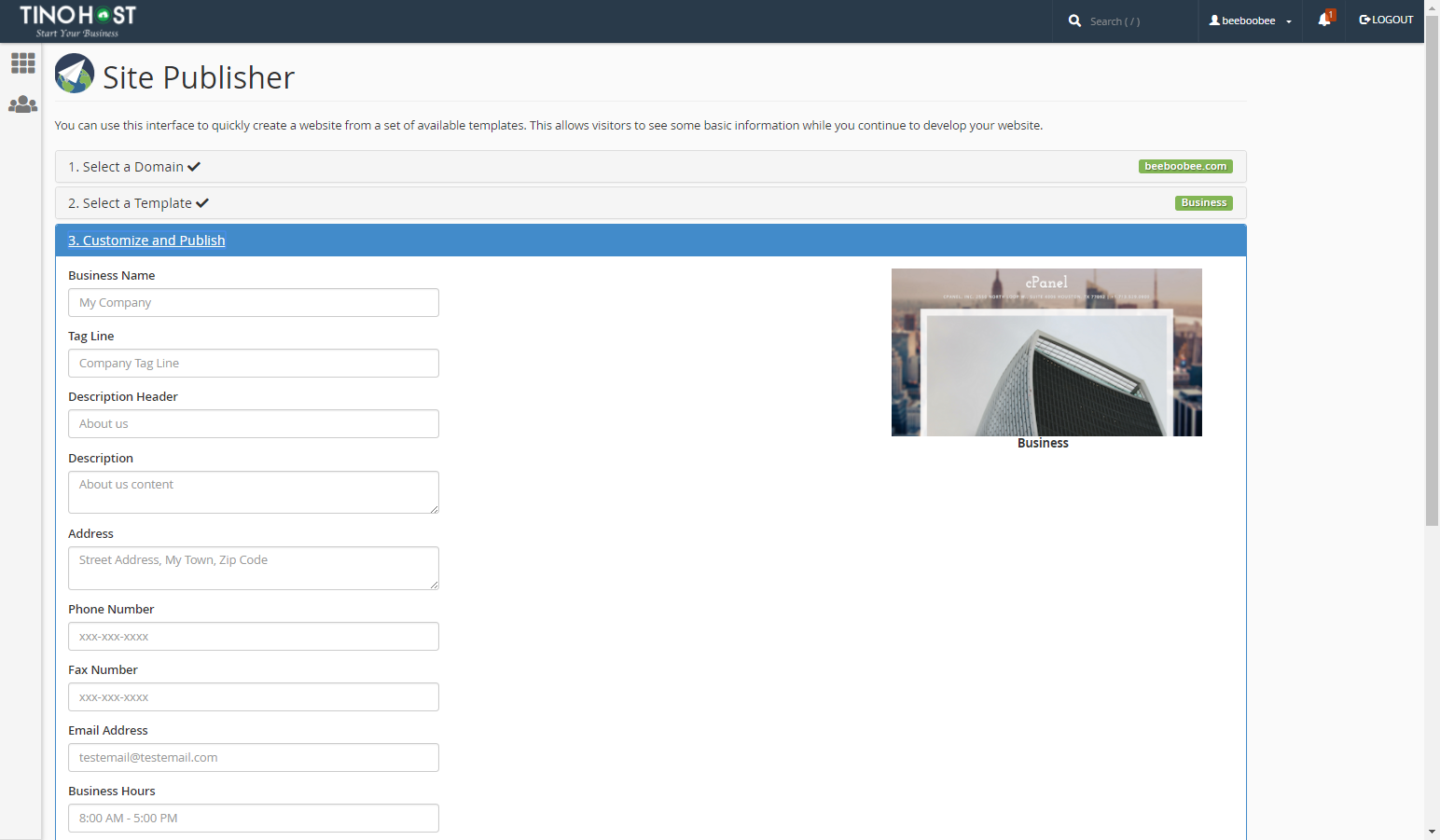1440x840 pixels.
Task: Click the page vertical scrollbar thumb
Action: coord(1432,270)
